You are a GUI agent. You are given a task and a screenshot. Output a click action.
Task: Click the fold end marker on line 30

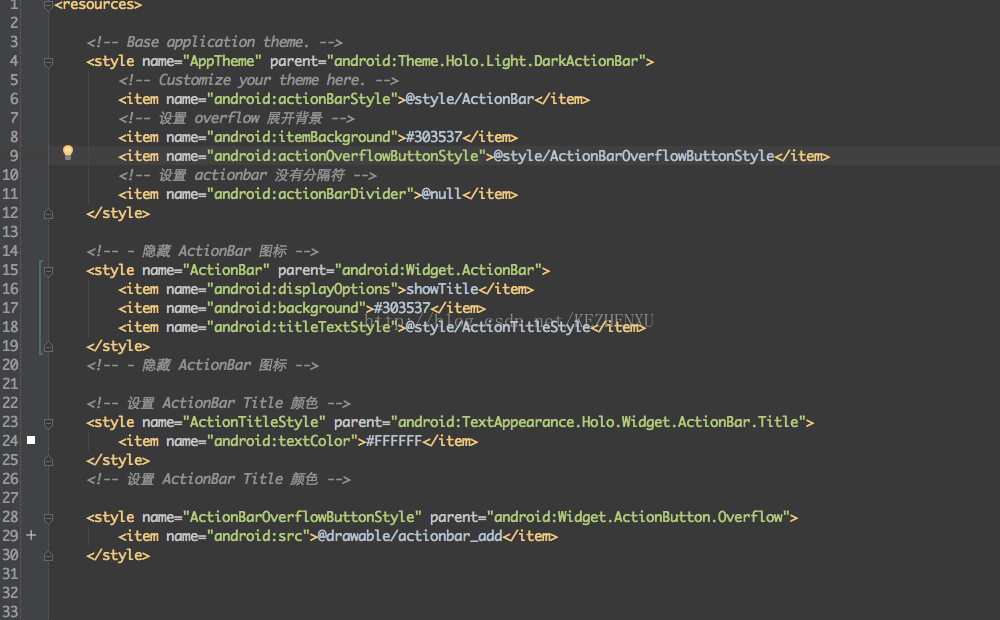(48, 556)
